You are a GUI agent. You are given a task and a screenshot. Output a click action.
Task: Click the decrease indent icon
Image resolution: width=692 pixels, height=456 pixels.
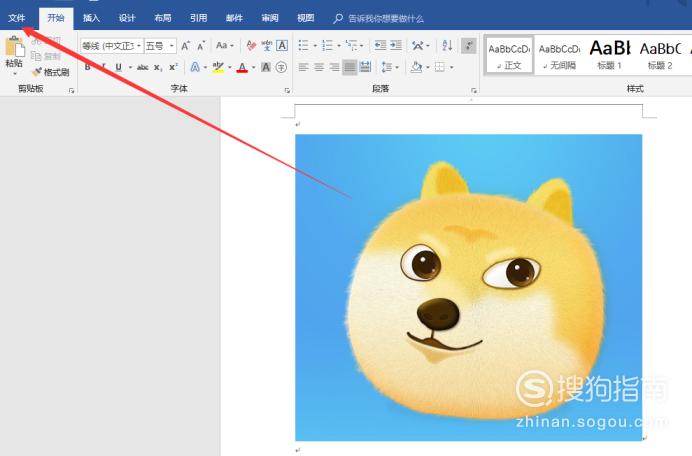click(x=380, y=45)
